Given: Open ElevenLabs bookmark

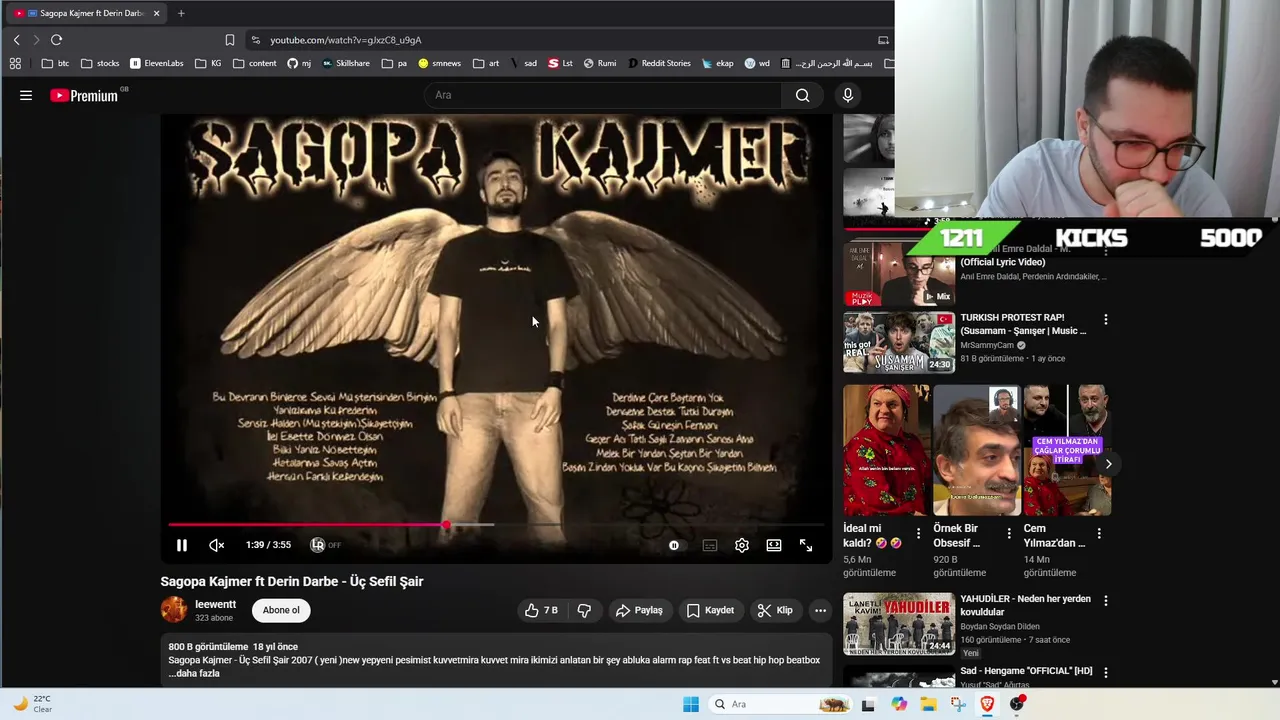Looking at the screenshot, I should pyautogui.click(x=157, y=63).
